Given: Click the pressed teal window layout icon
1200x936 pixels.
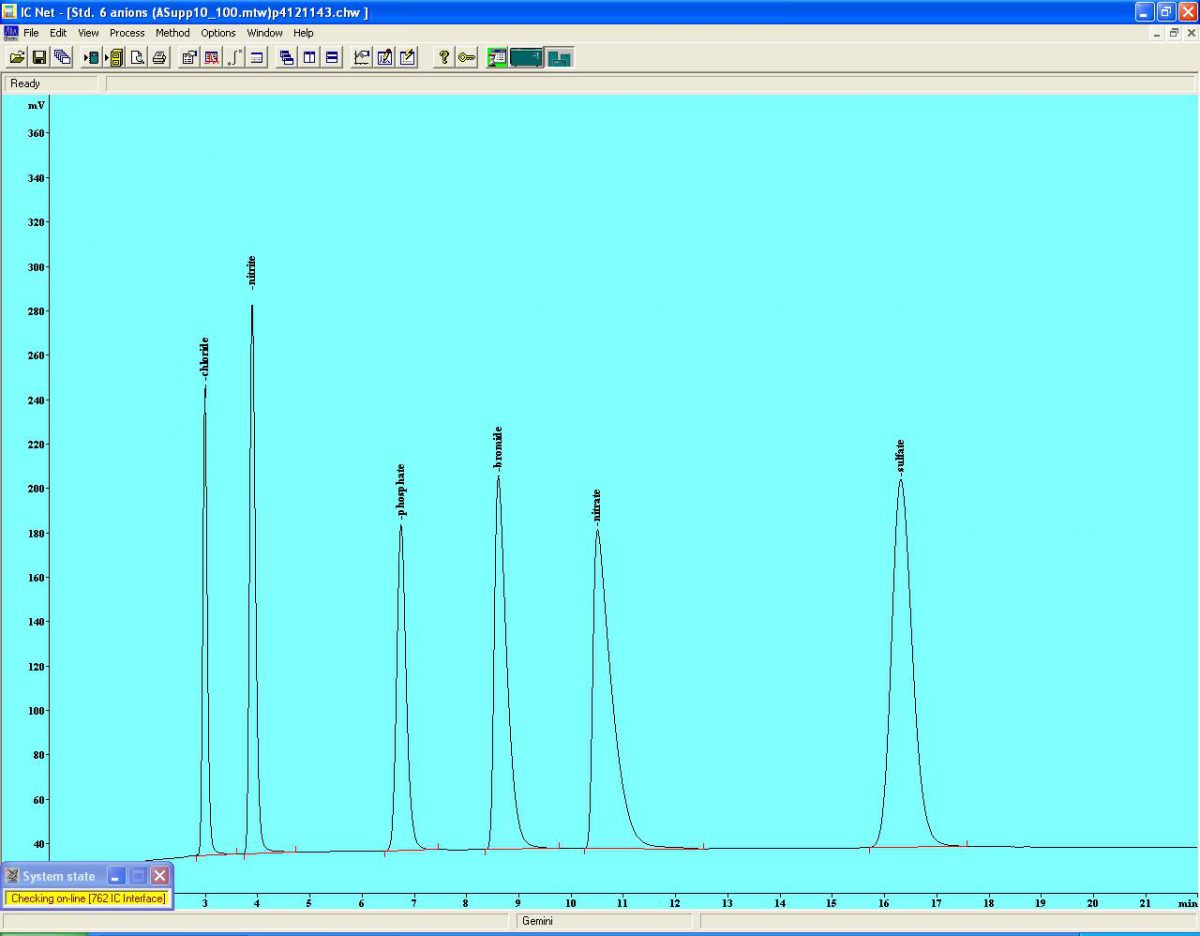Looking at the screenshot, I should (560, 57).
